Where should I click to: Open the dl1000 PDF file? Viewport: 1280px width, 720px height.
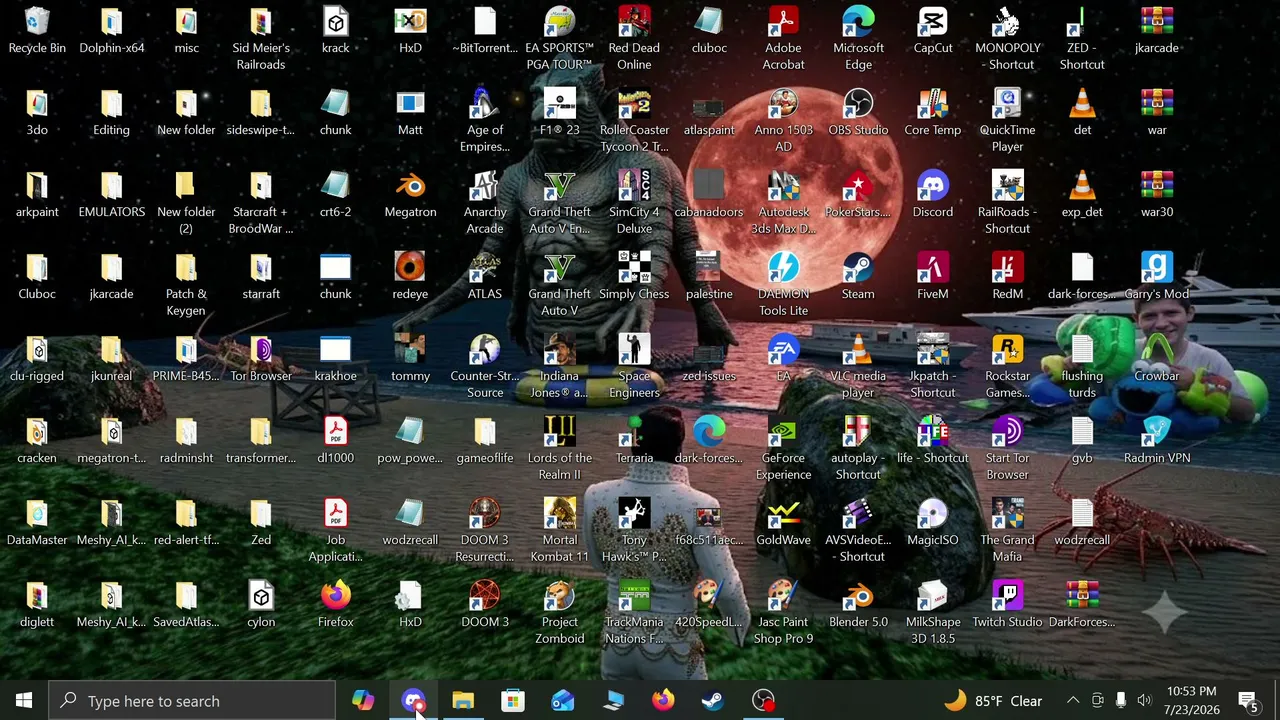[335, 441]
